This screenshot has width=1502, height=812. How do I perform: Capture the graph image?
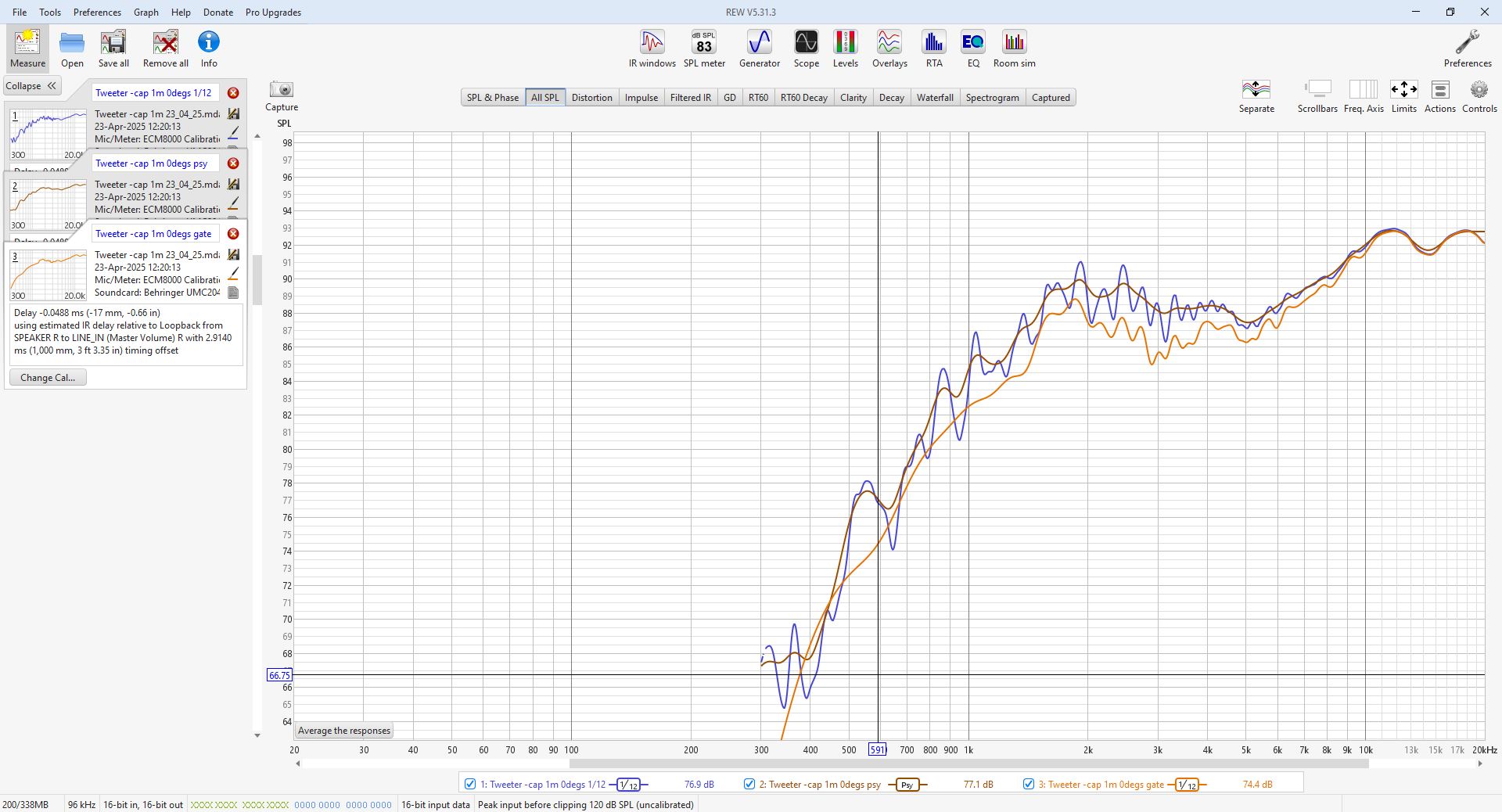282,96
